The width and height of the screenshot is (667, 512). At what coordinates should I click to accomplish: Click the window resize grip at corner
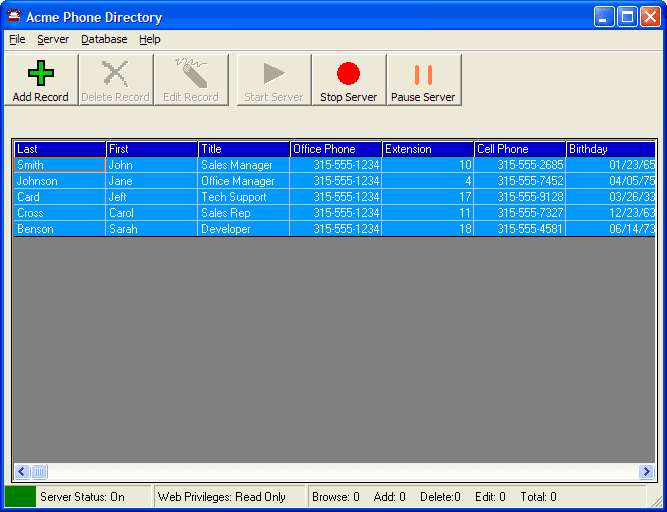tap(656, 501)
